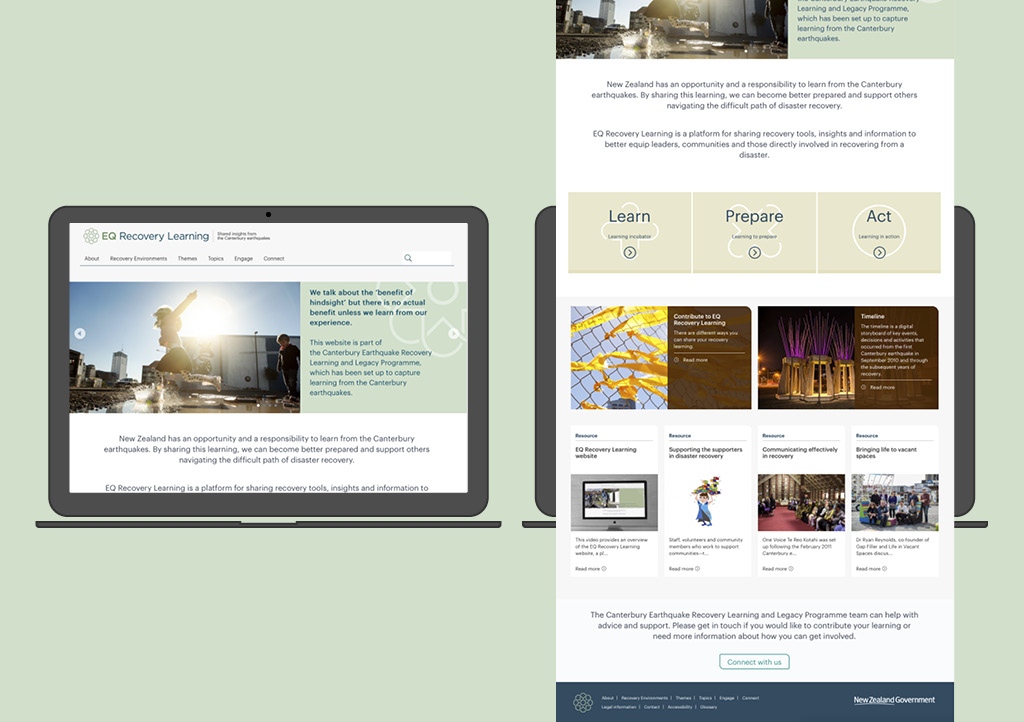Click Connect link in the dark footer
1024x722 pixels.
coord(750,698)
